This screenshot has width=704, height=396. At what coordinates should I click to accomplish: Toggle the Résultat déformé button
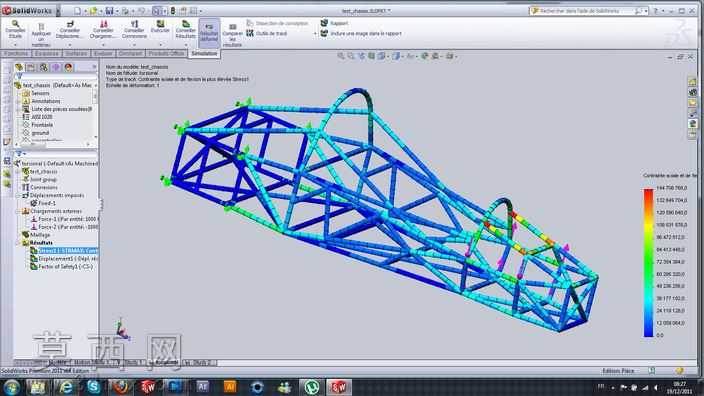(x=209, y=33)
